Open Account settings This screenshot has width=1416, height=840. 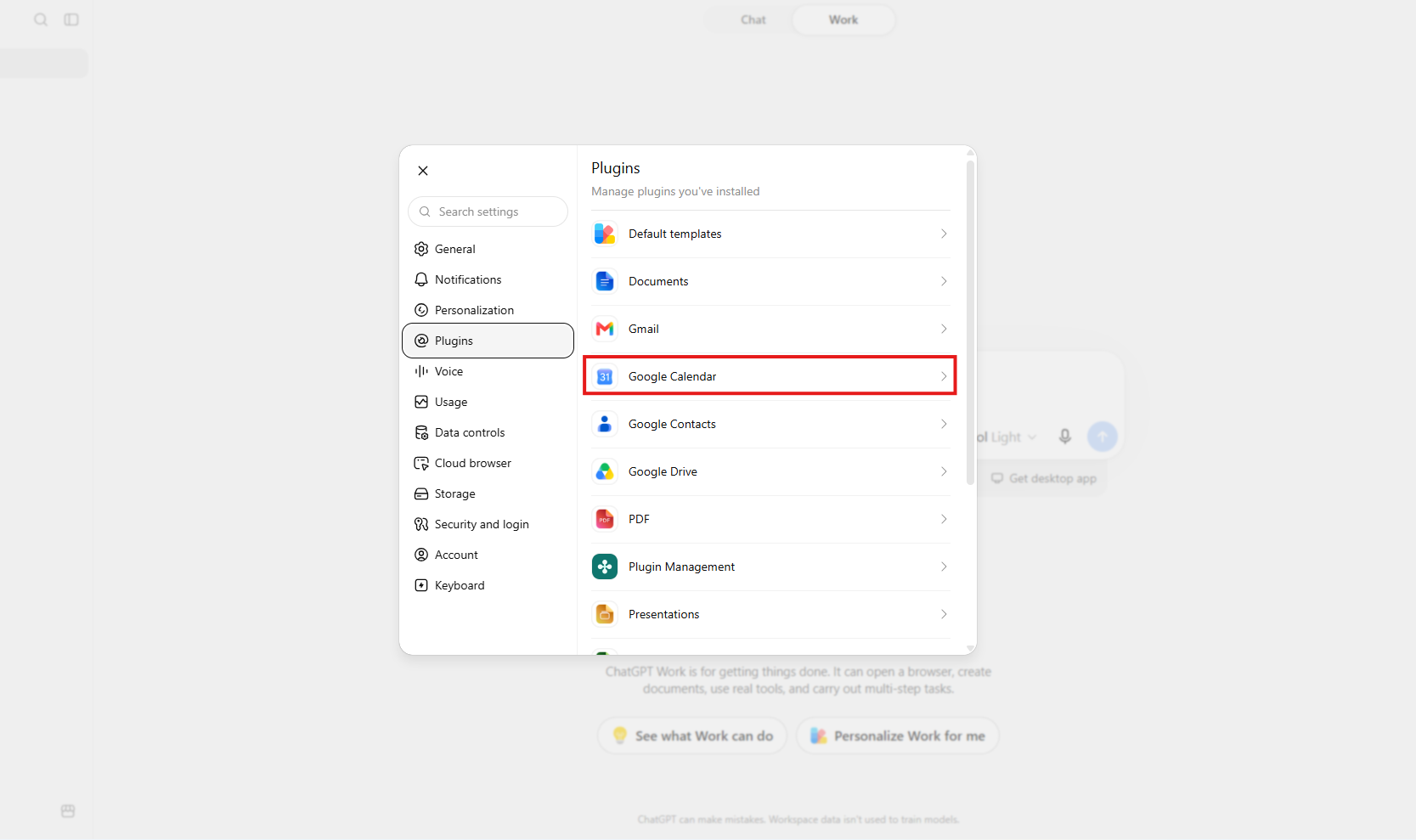[x=488, y=555]
